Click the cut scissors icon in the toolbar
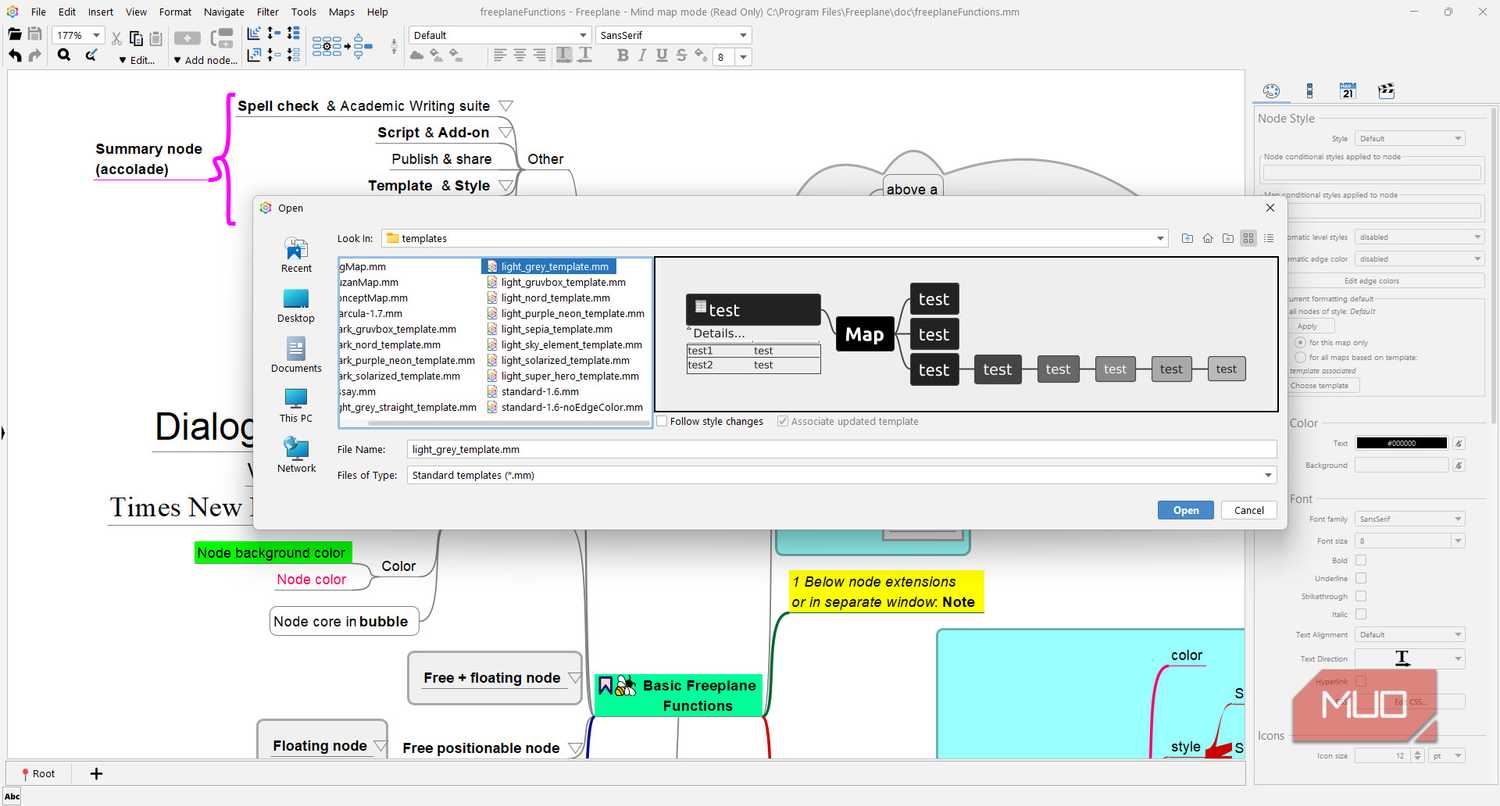The height and width of the screenshot is (806, 1500). (116, 38)
